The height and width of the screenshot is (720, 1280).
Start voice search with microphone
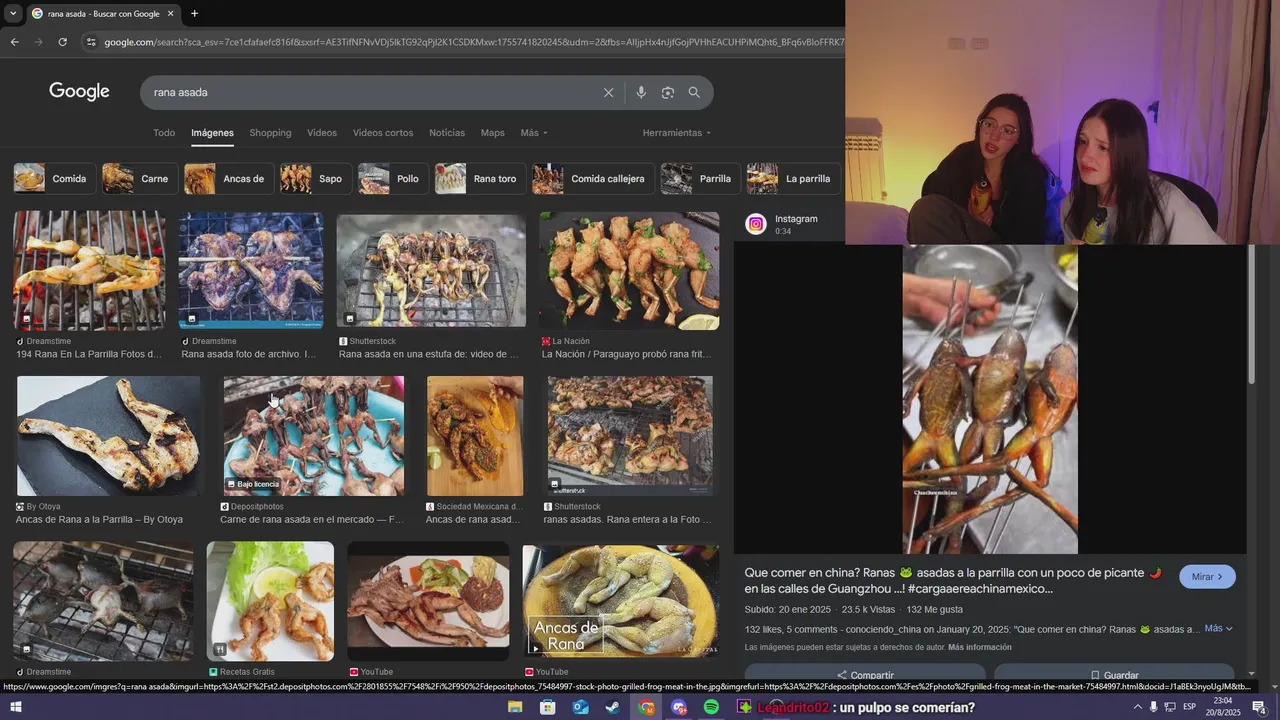coord(641,93)
